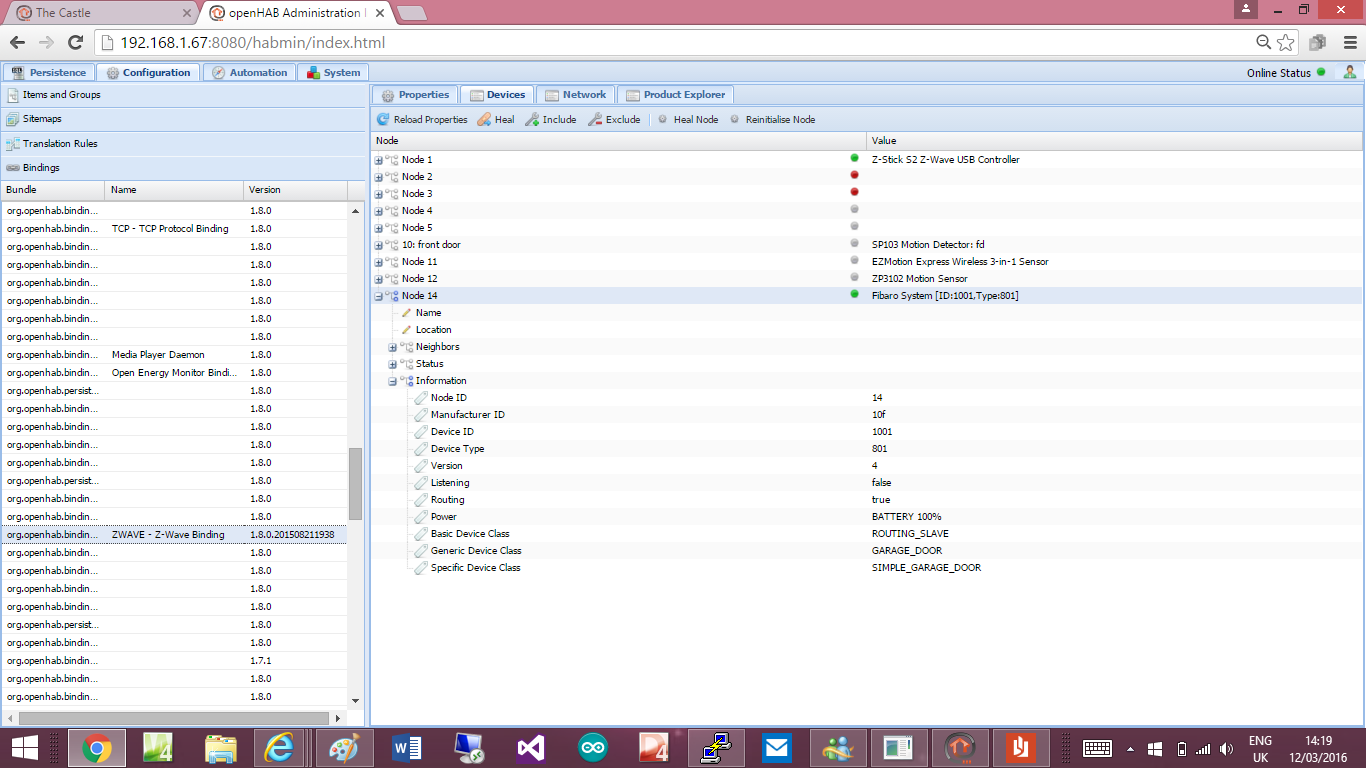Viewport: 1366px width, 768px height.
Task: Collapse the Node 14 tree row
Action: 379,296
